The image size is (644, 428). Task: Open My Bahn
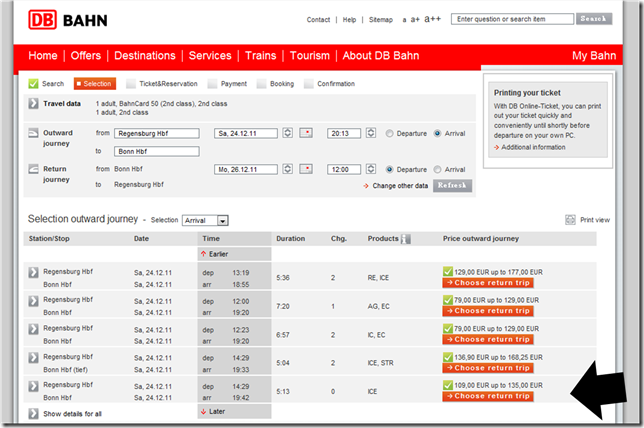(594, 55)
